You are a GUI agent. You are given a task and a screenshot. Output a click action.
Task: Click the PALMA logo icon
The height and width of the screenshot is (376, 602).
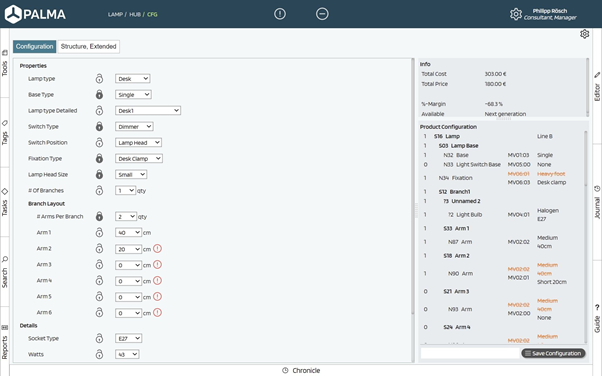13,14
